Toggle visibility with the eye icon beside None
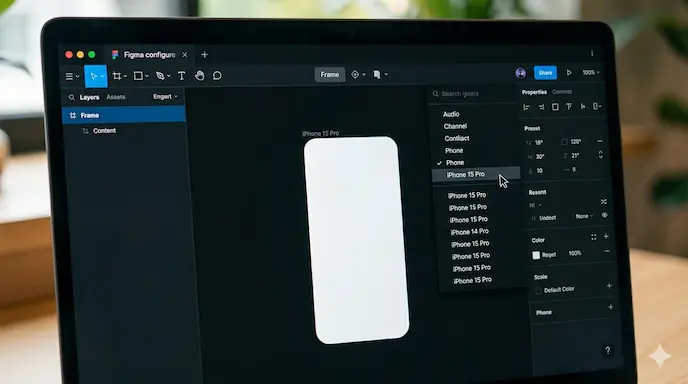Screen dimensions: 688x384 605,215
